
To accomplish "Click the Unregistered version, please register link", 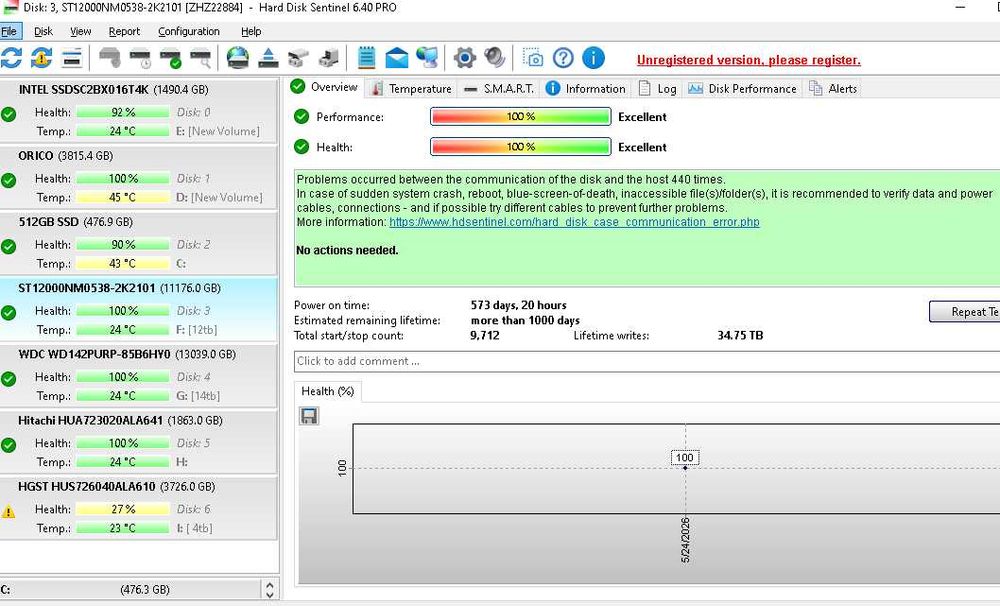I will coord(749,60).
